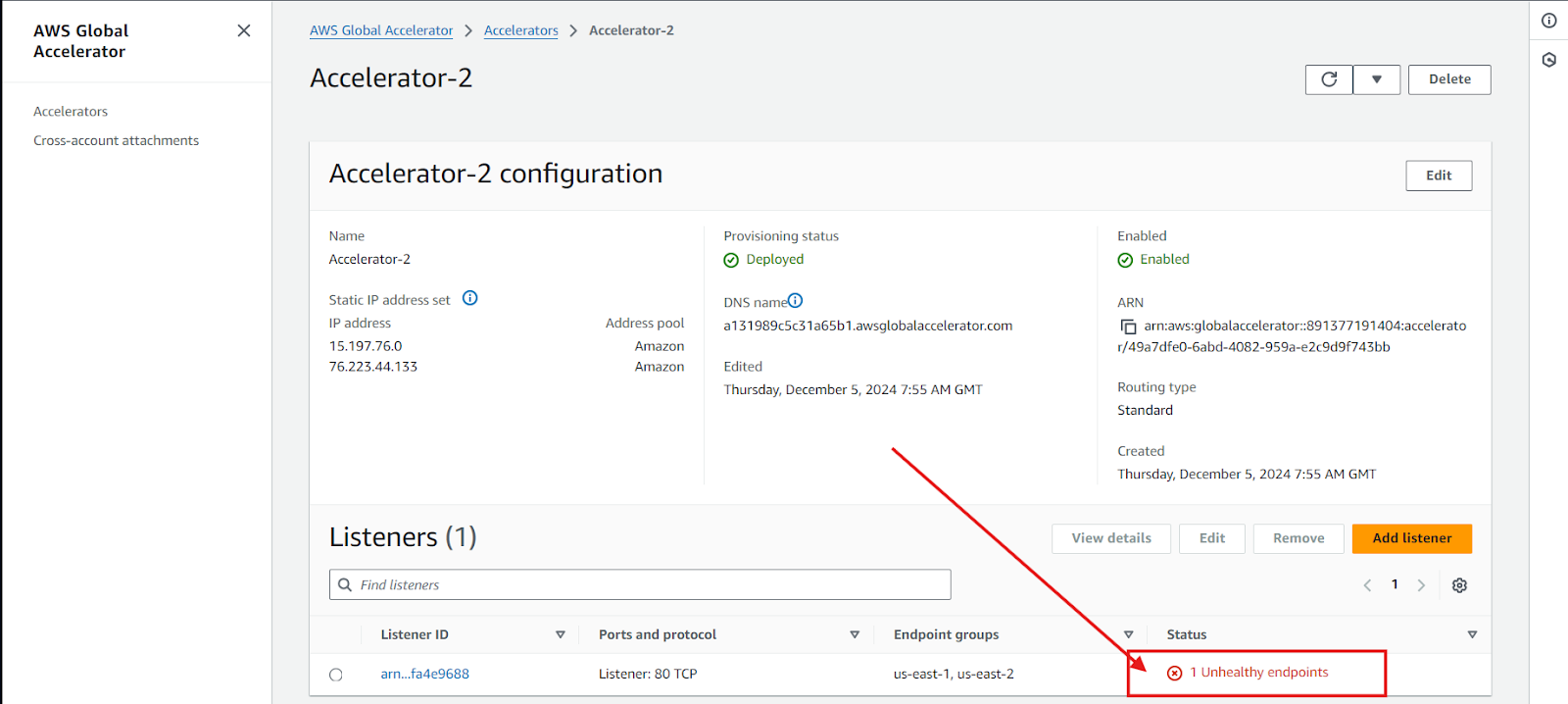Open the refresh options dropdown arrow
1568x704 pixels.
[1377, 79]
